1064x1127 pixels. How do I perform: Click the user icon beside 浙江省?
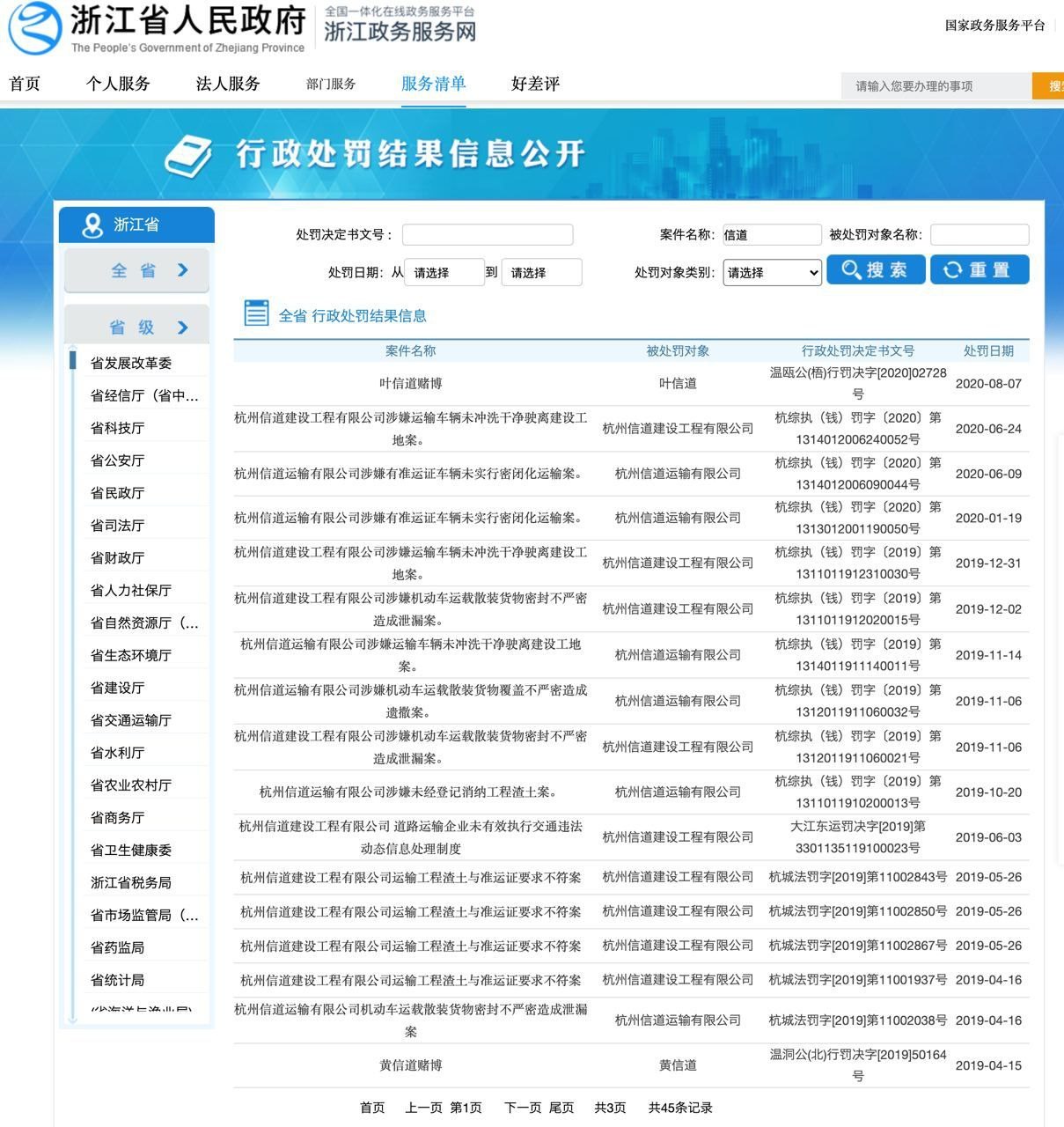click(x=92, y=225)
